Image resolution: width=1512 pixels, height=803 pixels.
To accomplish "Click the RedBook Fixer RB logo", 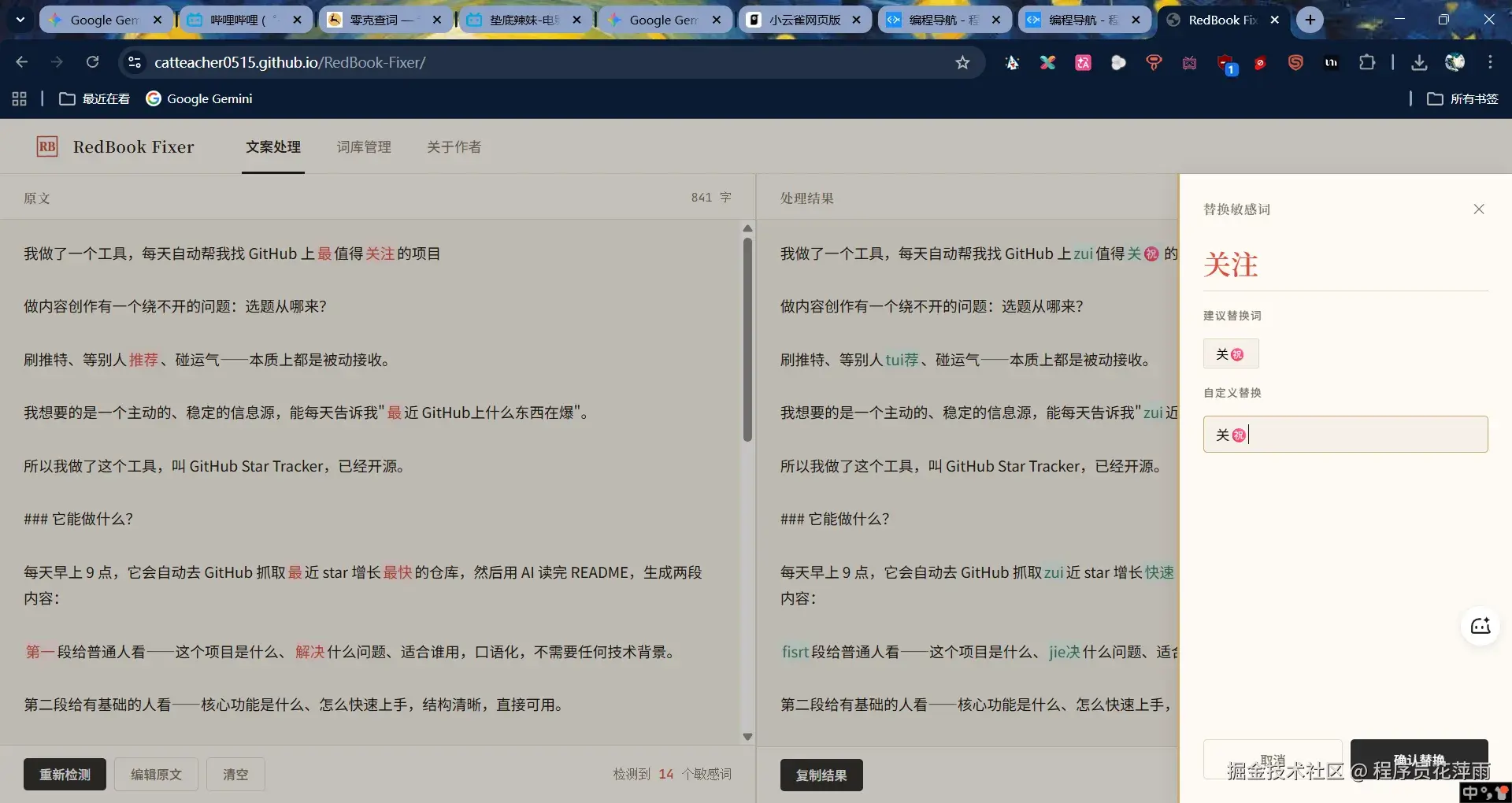I will tap(47, 146).
